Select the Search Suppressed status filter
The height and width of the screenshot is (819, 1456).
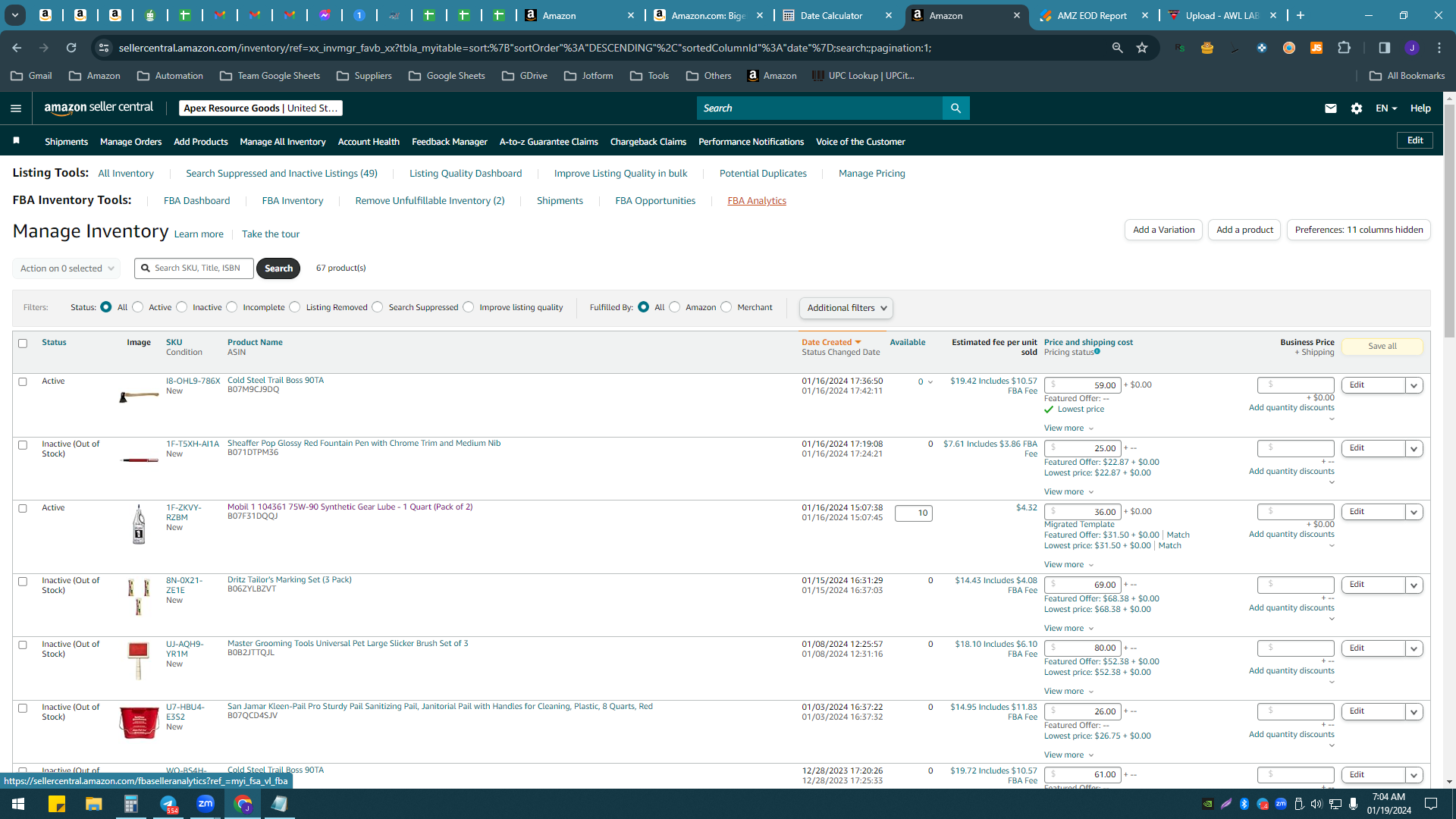pos(378,307)
